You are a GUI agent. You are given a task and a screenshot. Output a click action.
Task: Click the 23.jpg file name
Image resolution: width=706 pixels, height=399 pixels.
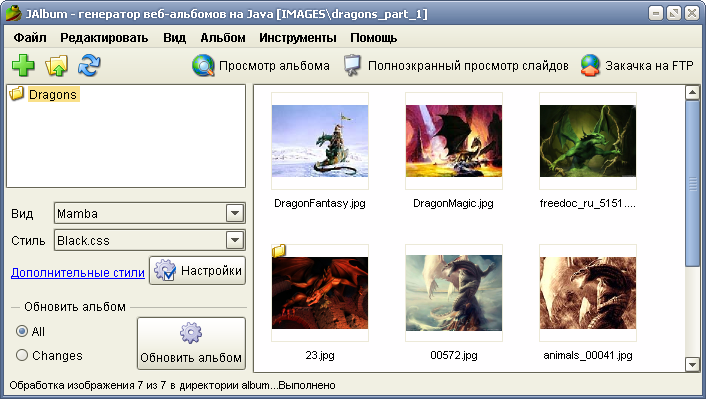pos(320,355)
